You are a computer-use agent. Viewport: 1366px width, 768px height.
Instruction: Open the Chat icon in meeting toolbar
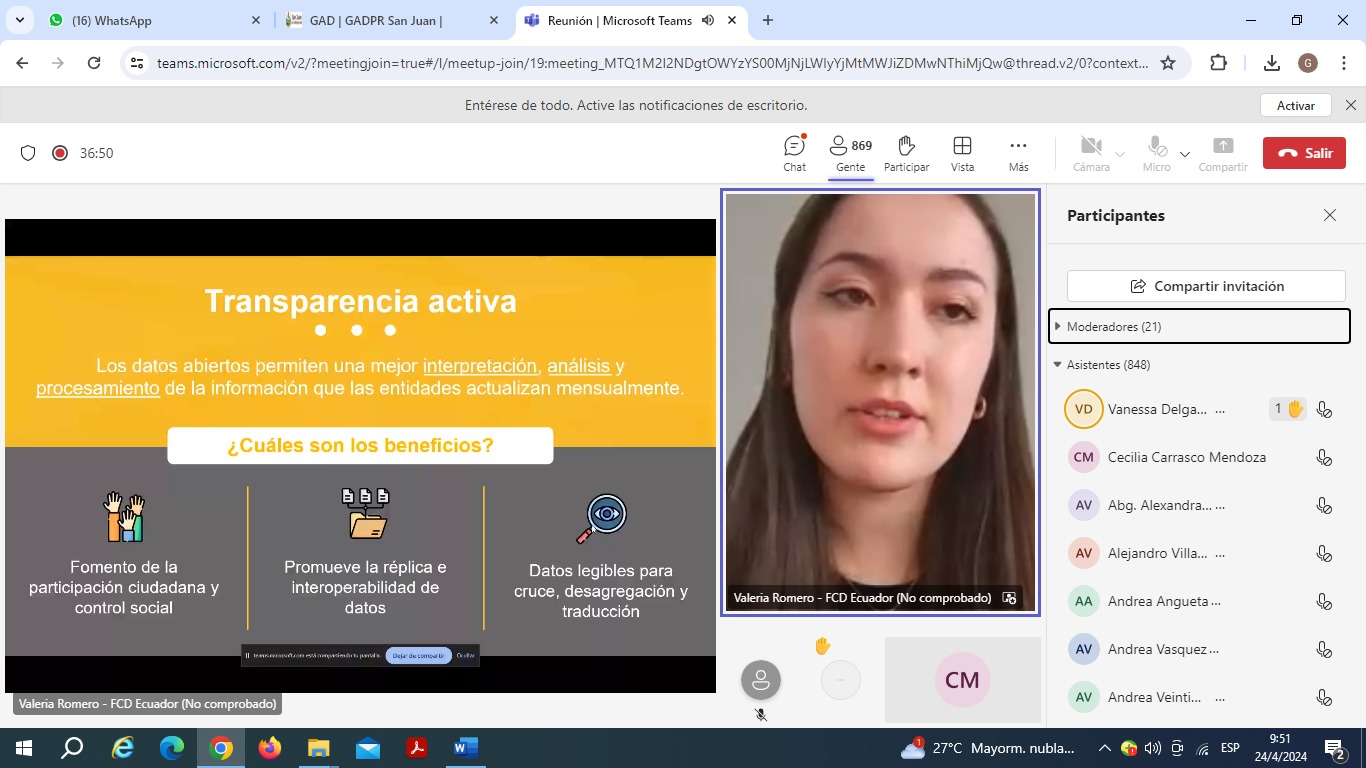pos(794,147)
